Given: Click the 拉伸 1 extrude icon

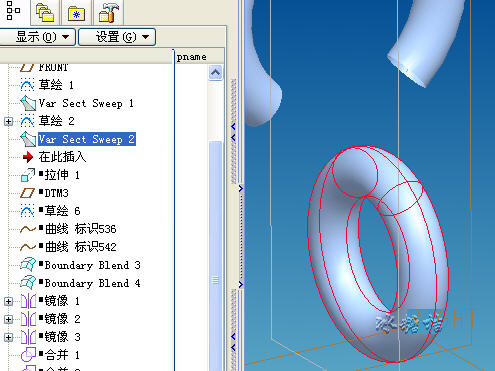Looking at the screenshot, I should pyautogui.click(x=28, y=175).
